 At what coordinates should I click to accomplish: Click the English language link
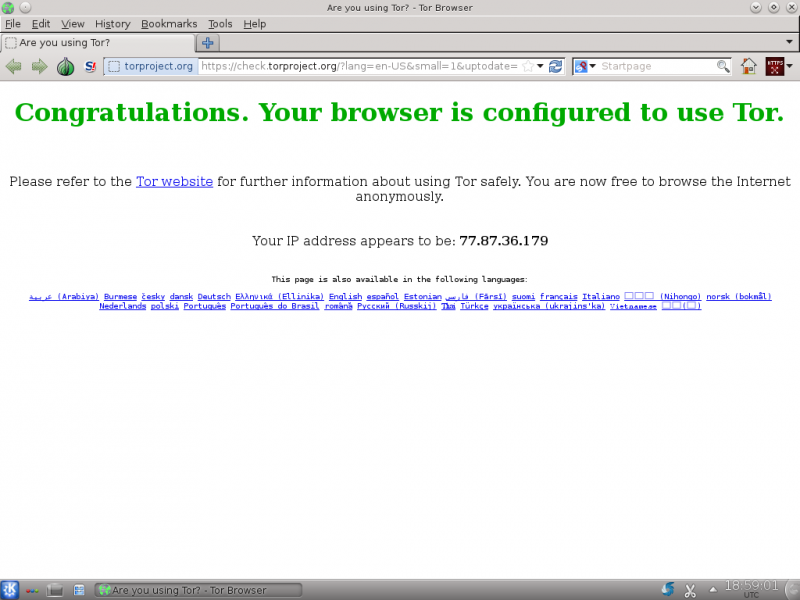[345, 296]
